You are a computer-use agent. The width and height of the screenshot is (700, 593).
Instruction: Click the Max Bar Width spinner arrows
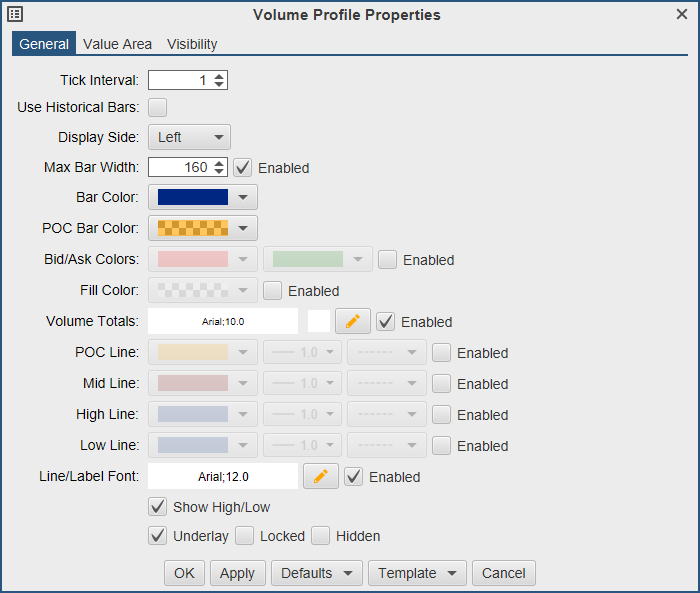pyautogui.click(x=220, y=167)
